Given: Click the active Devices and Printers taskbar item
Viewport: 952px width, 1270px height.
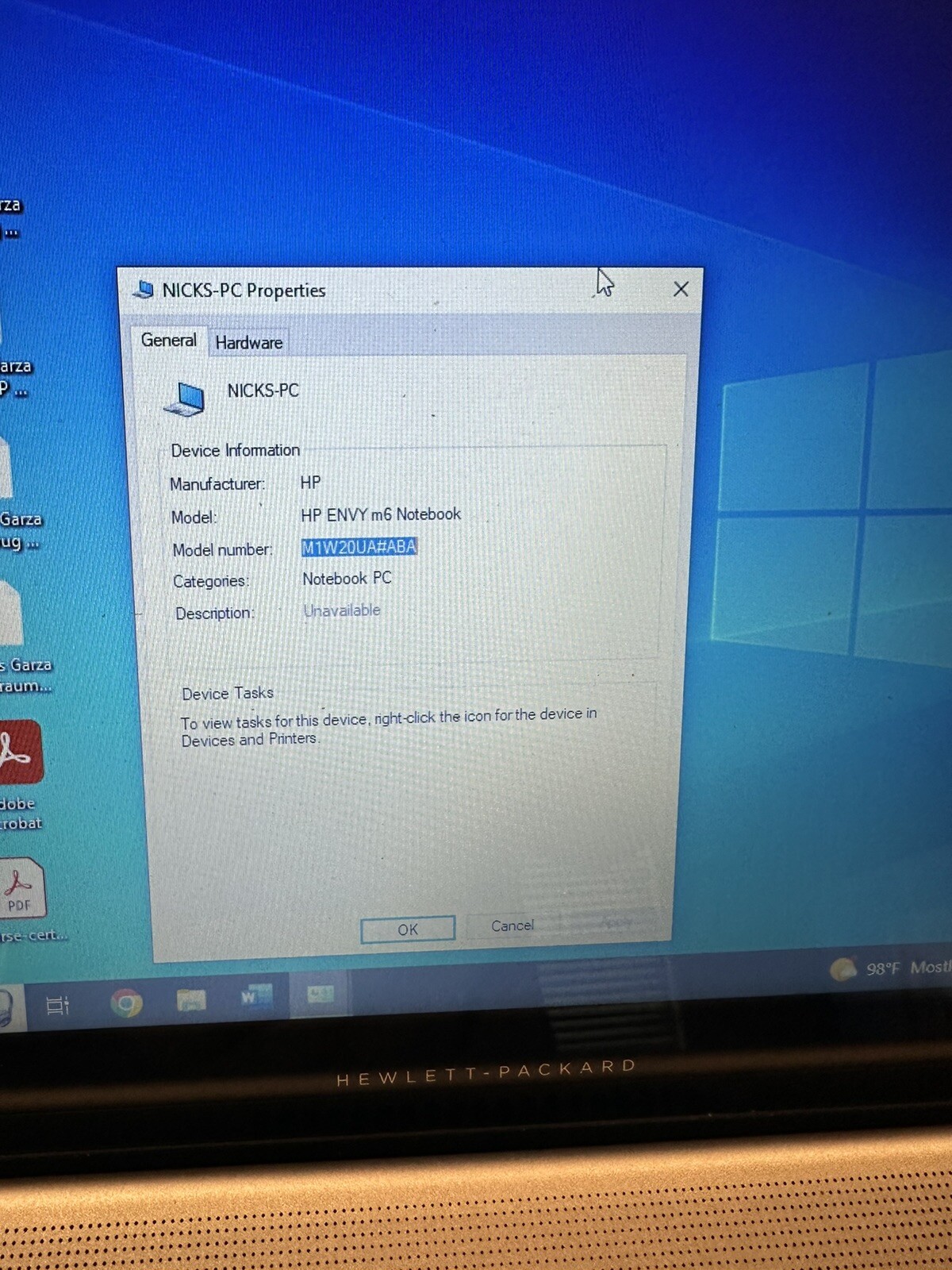Looking at the screenshot, I should click(321, 994).
